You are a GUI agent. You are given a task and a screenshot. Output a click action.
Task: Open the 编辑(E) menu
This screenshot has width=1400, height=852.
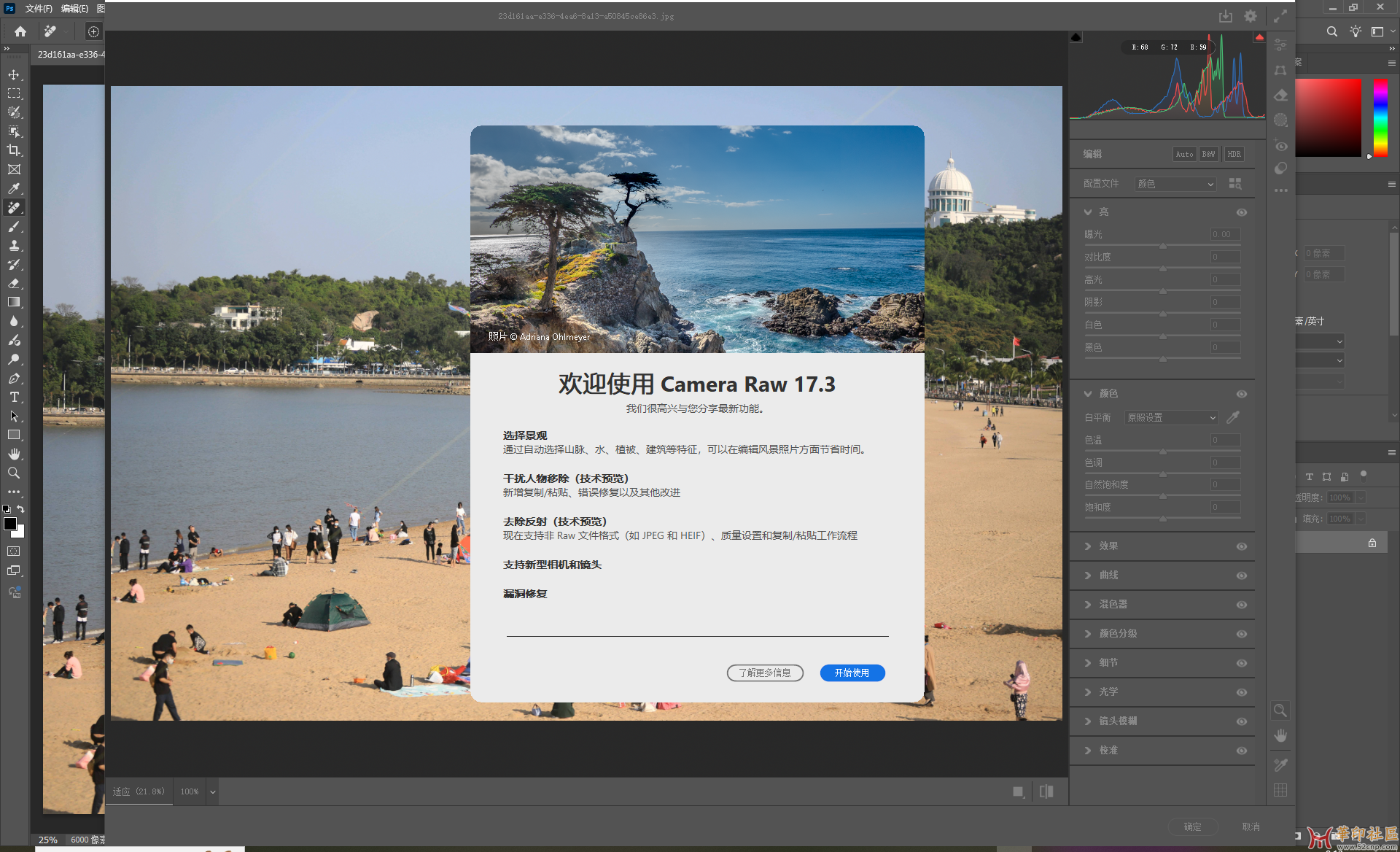pos(74,8)
